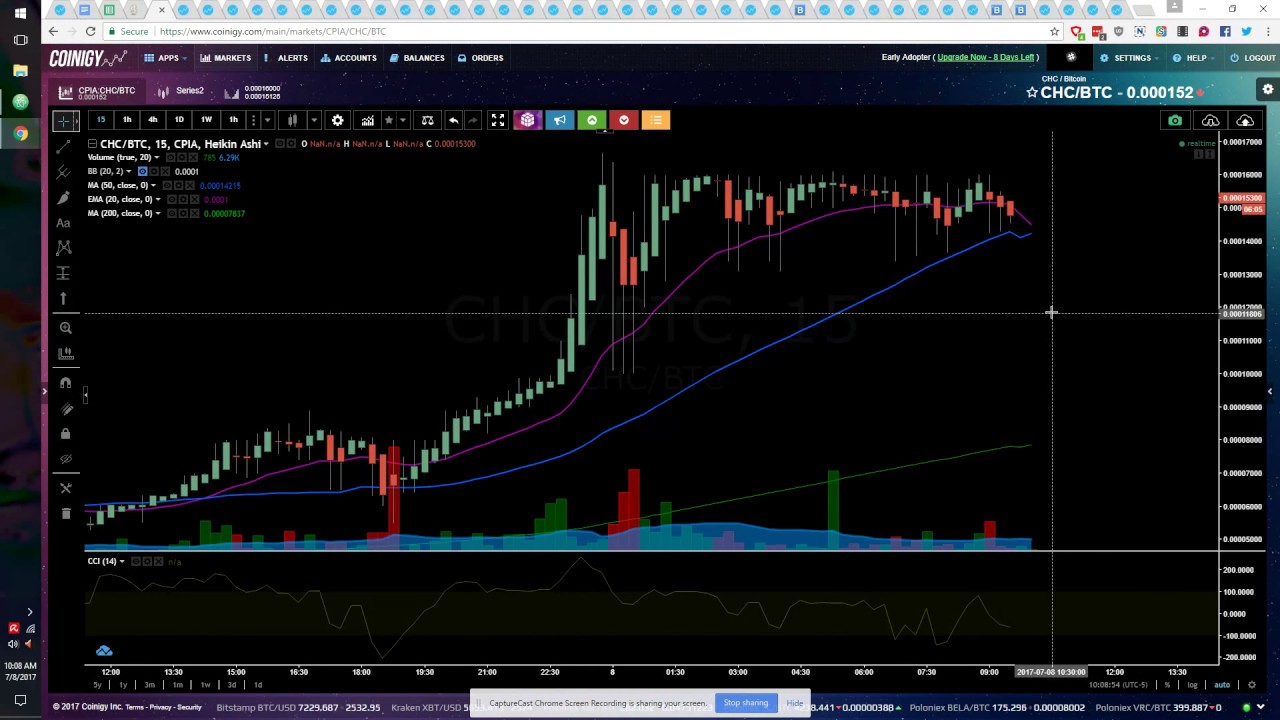The height and width of the screenshot is (720, 1280).
Task: Switch to the Series2 chart tab
Action: pos(181,91)
